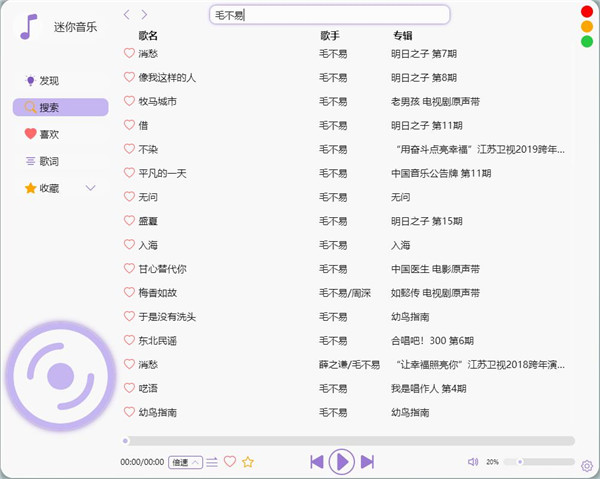Toggle heart for song 借
600x479 pixels.
[x=129, y=125]
